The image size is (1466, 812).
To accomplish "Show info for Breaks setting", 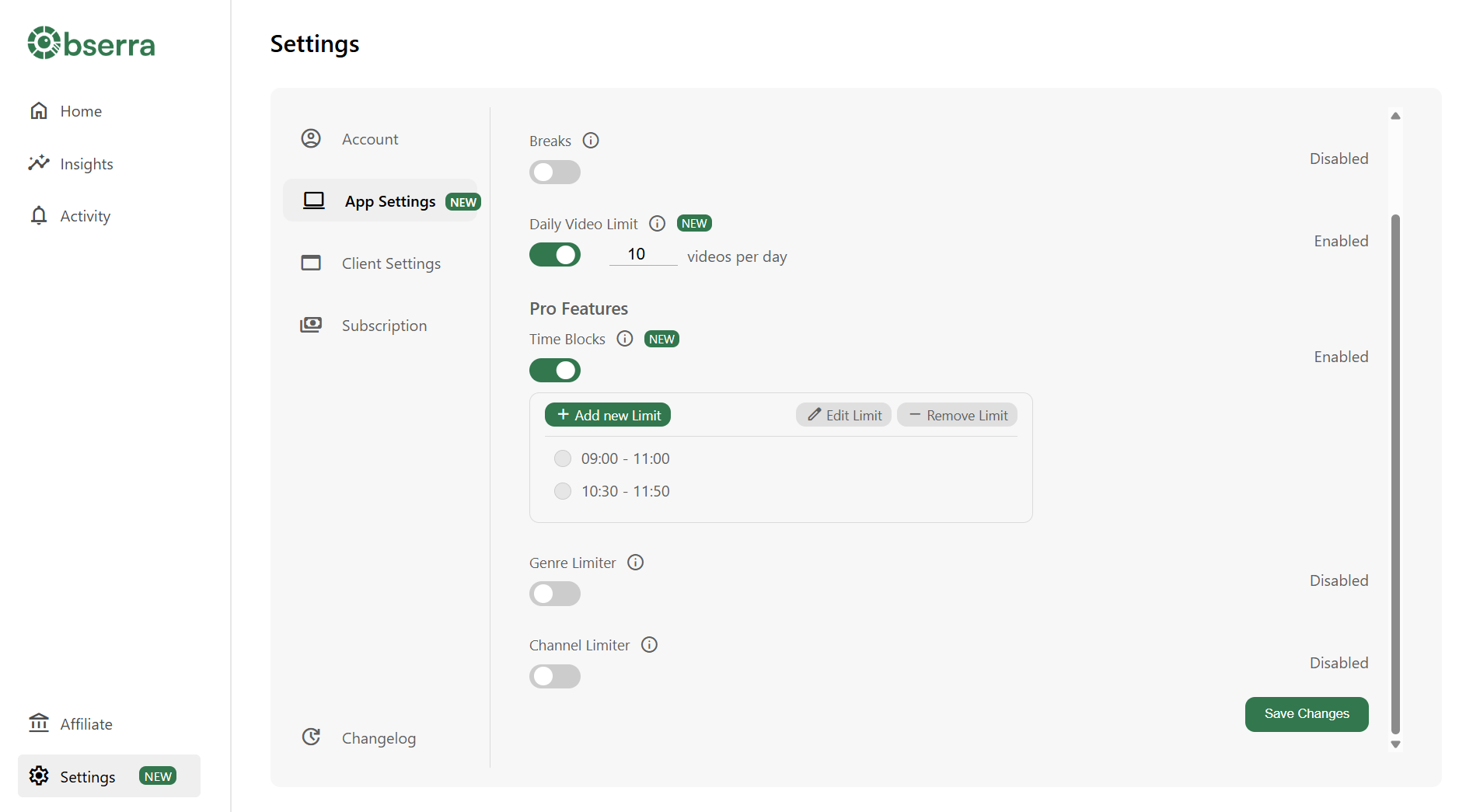I will click(x=591, y=141).
